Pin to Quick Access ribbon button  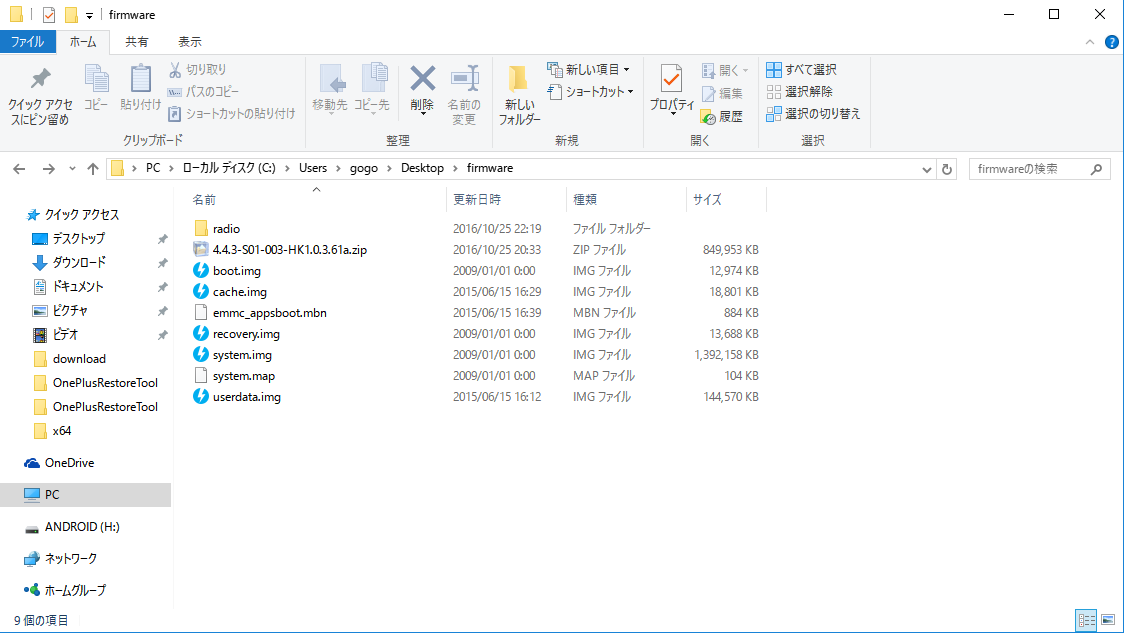click(40, 97)
